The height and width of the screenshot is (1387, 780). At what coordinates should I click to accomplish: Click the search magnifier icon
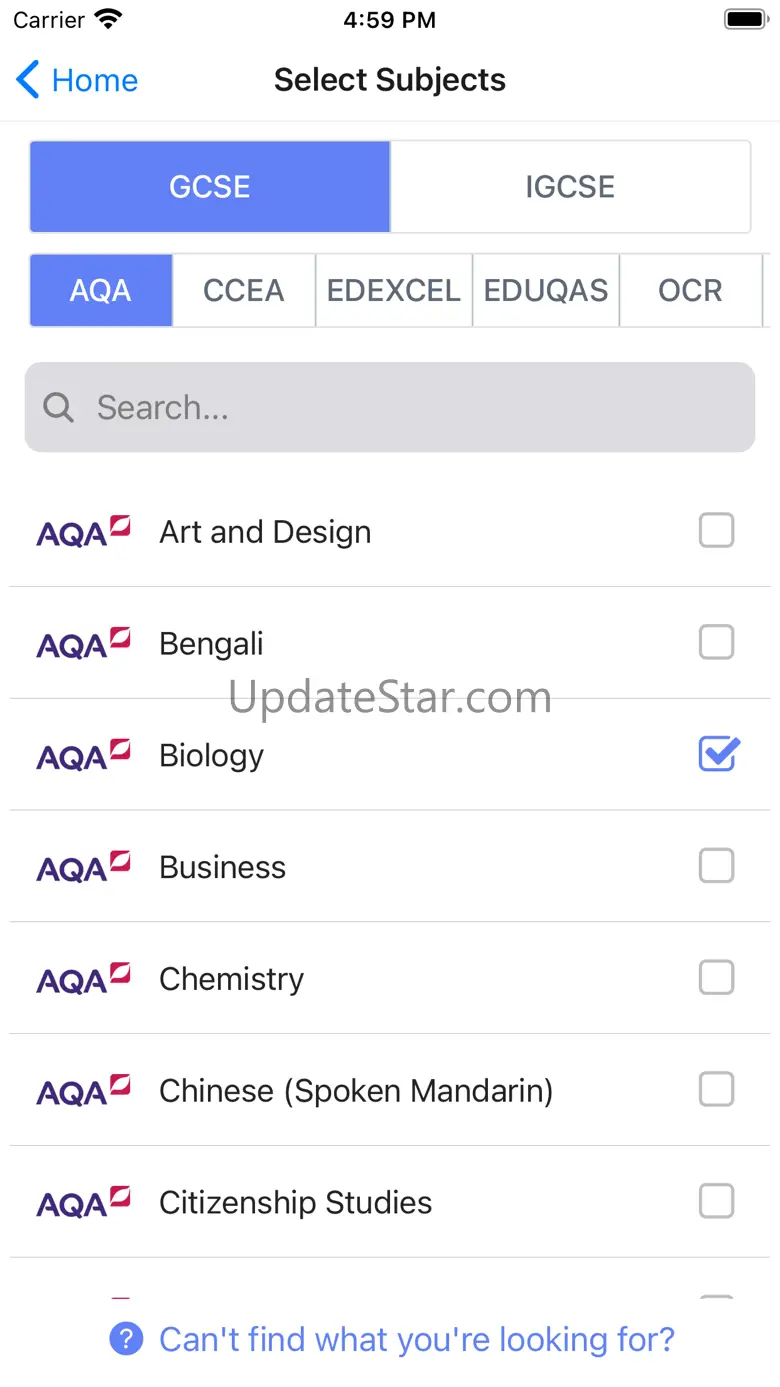(59, 407)
